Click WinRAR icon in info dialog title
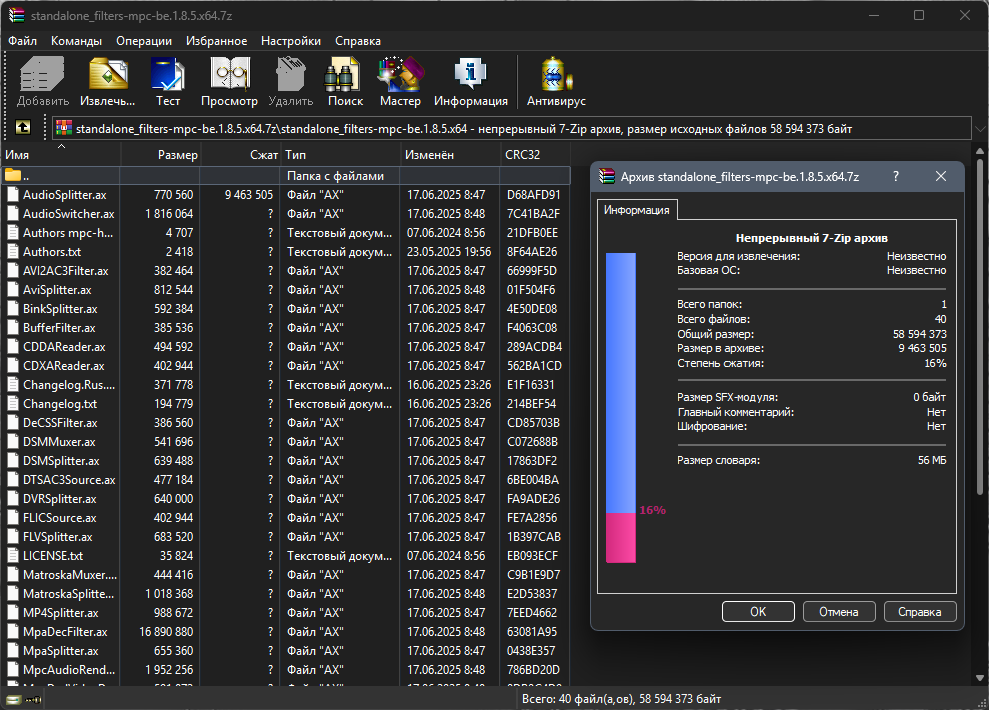Viewport: 989px width, 710px height. [x=607, y=177]
